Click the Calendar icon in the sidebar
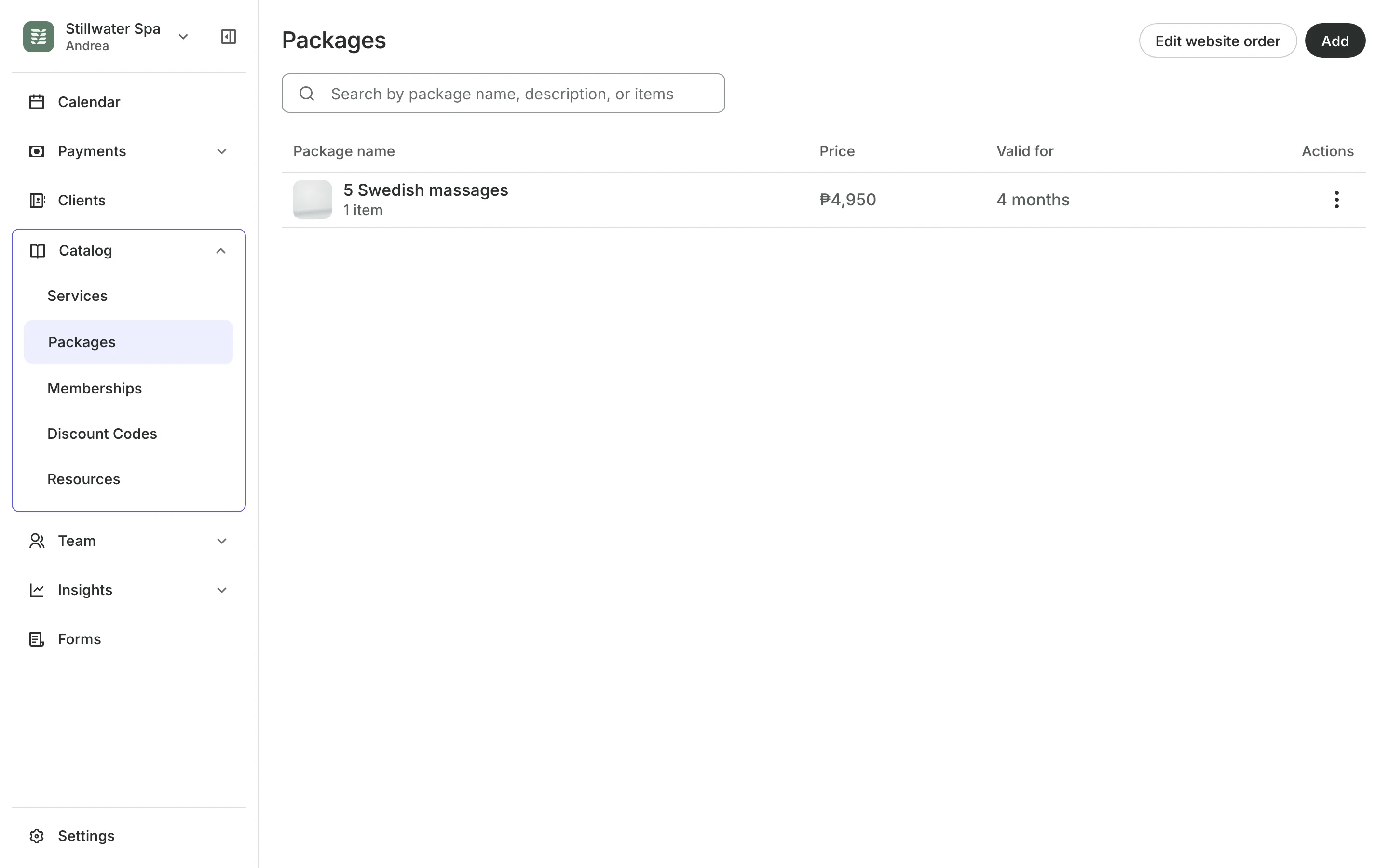The image size is (1389, 868). point(37,102)
